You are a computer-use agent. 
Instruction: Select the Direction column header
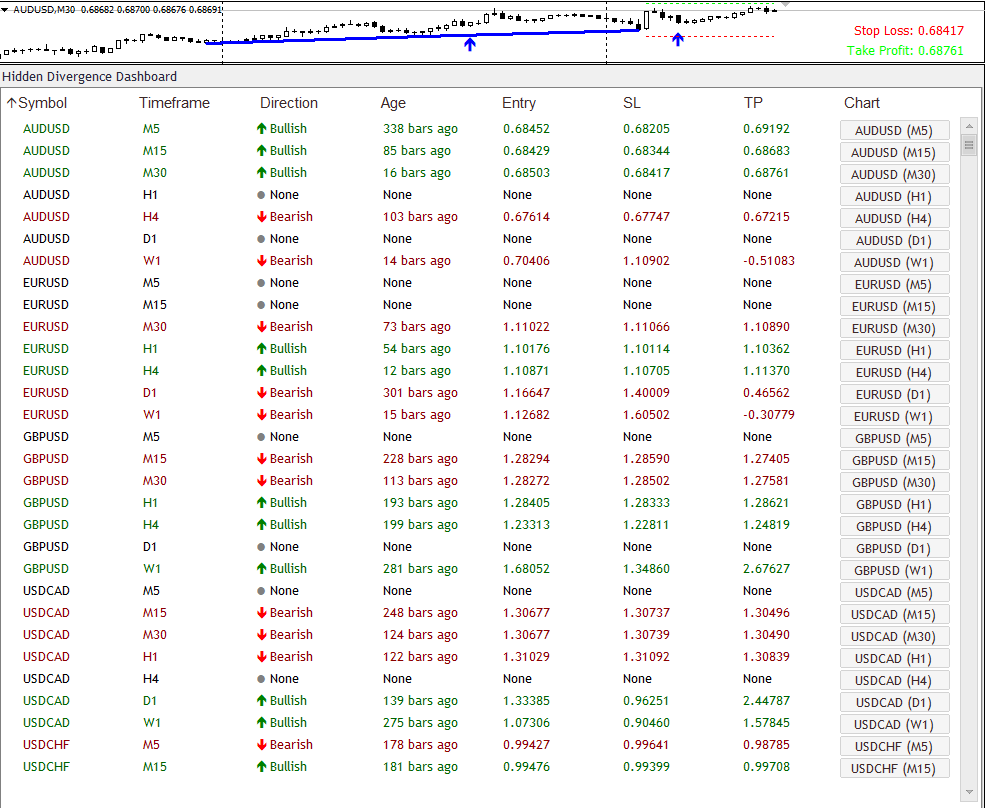point(289,103)
